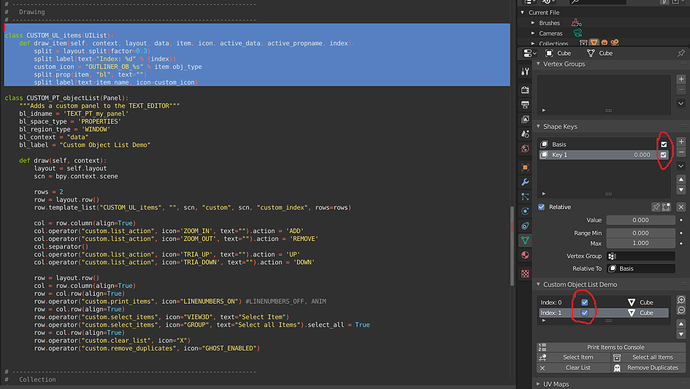690x389 pixels.
Task: Clear shape keys with the X button
Action: point(681,207)
